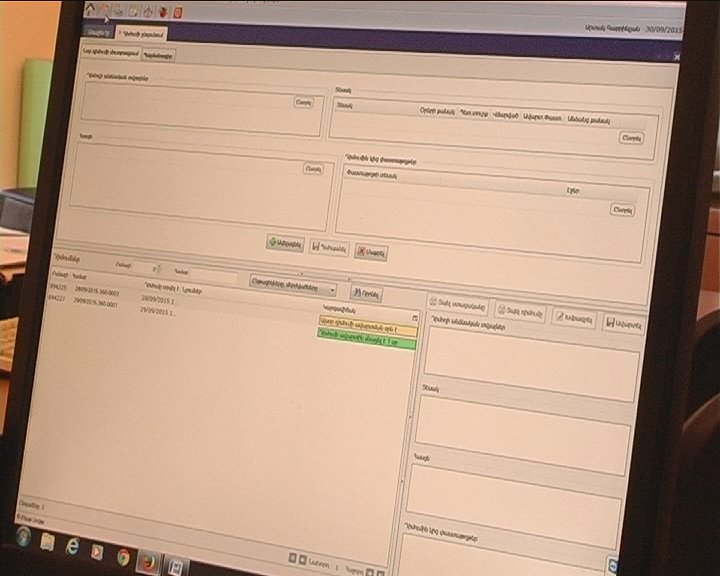Click the home icon in top toolbar

(x=90, y=8)
